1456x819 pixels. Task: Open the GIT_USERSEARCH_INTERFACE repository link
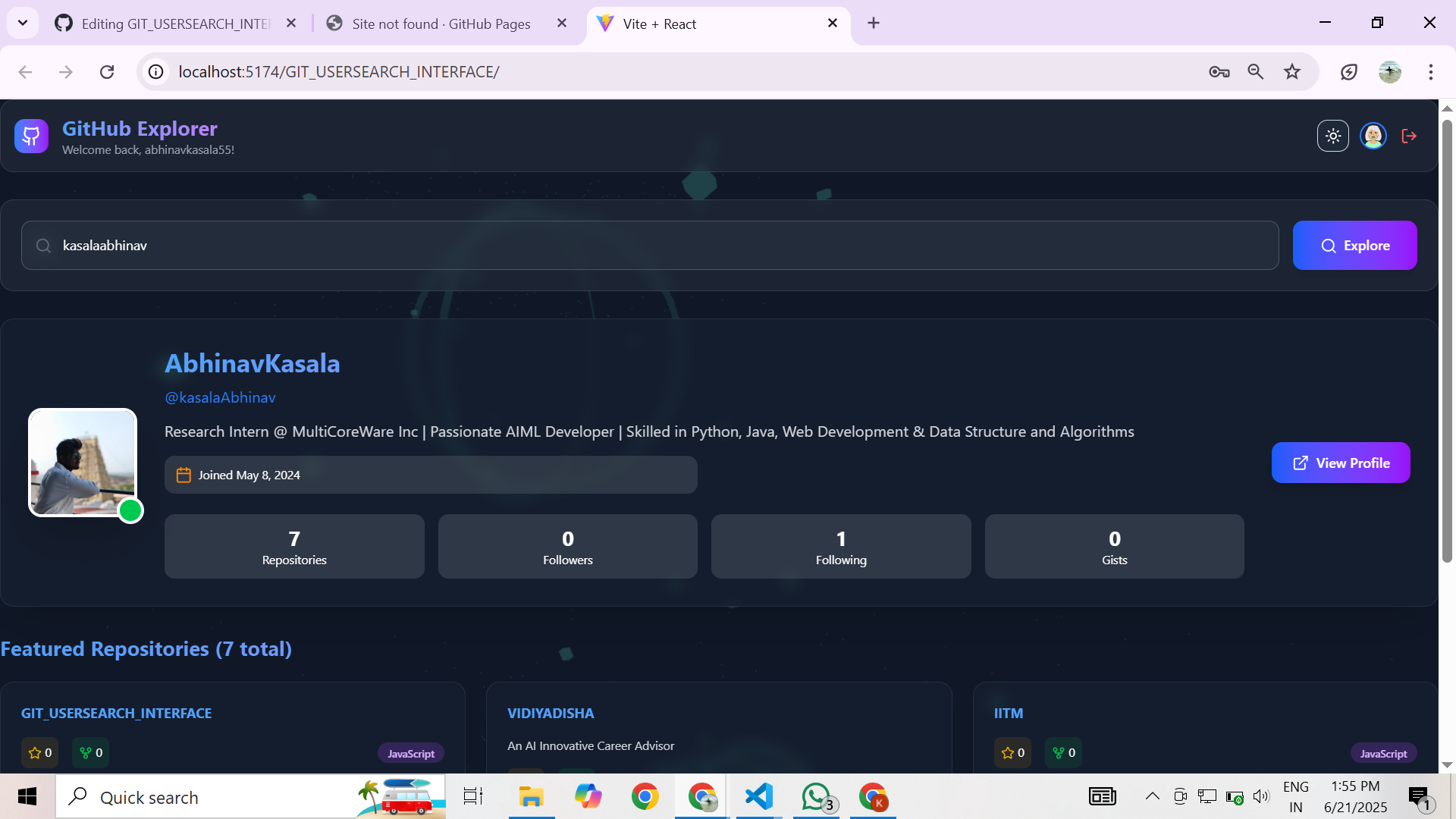click(x=117, y=714)
